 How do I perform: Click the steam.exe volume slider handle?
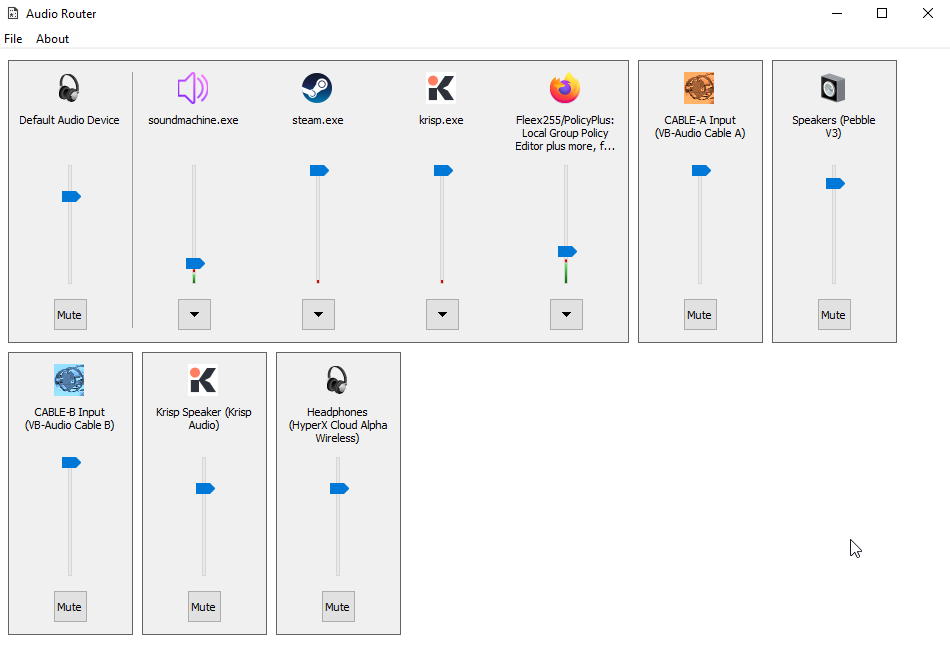[x=319, y=171]
